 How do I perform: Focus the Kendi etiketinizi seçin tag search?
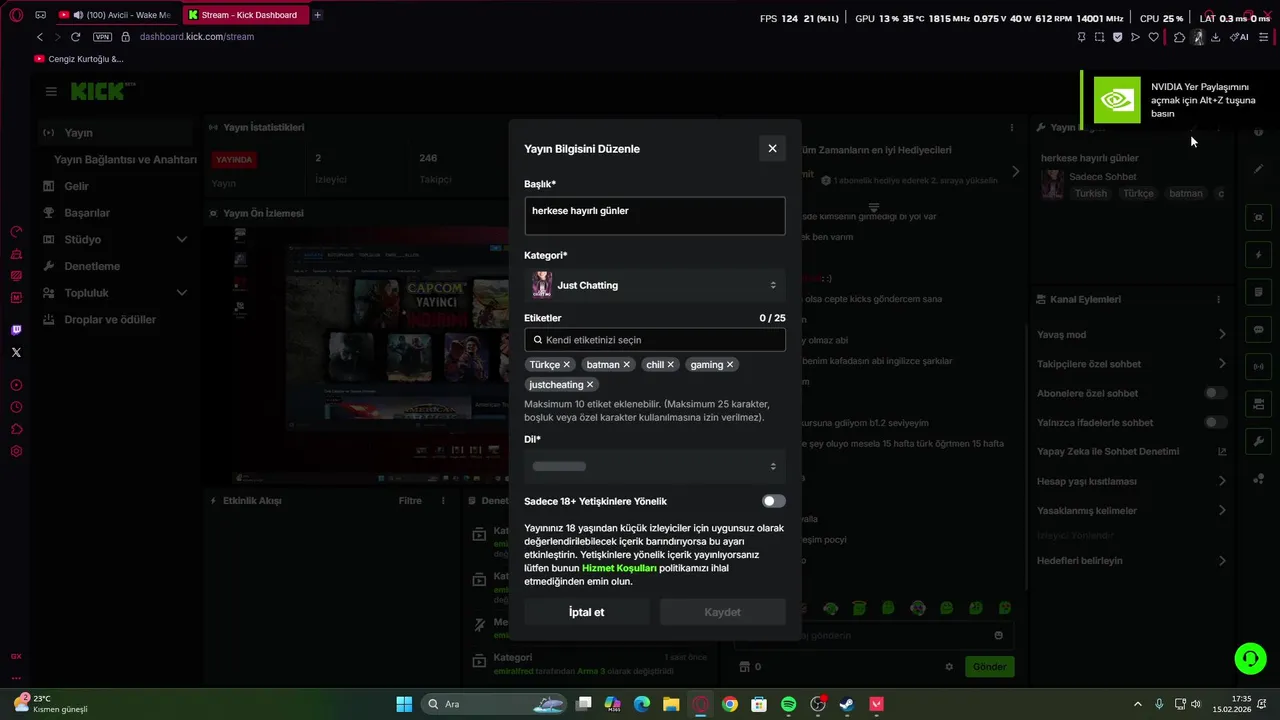coord(654,340)
